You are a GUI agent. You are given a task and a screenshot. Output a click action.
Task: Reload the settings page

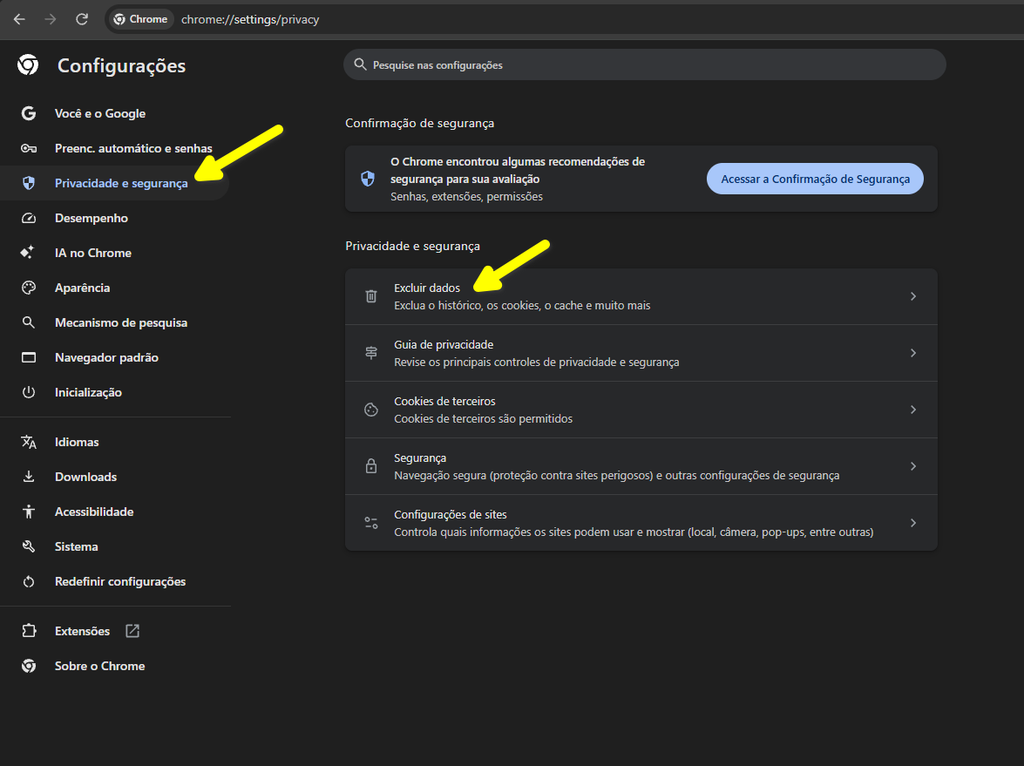click(x=82, y=20)
